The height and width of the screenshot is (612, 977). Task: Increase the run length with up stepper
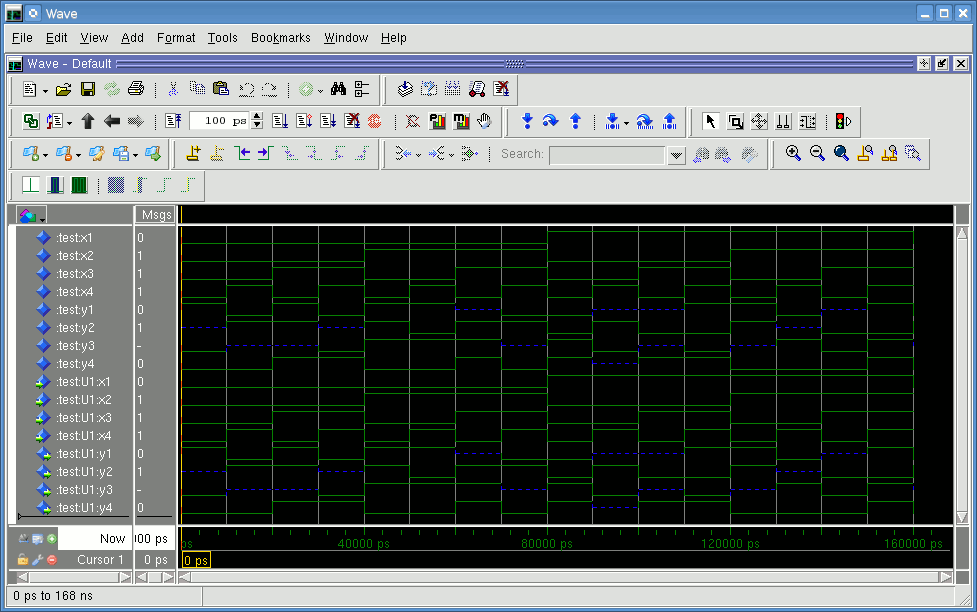click(x=257, y=117)
